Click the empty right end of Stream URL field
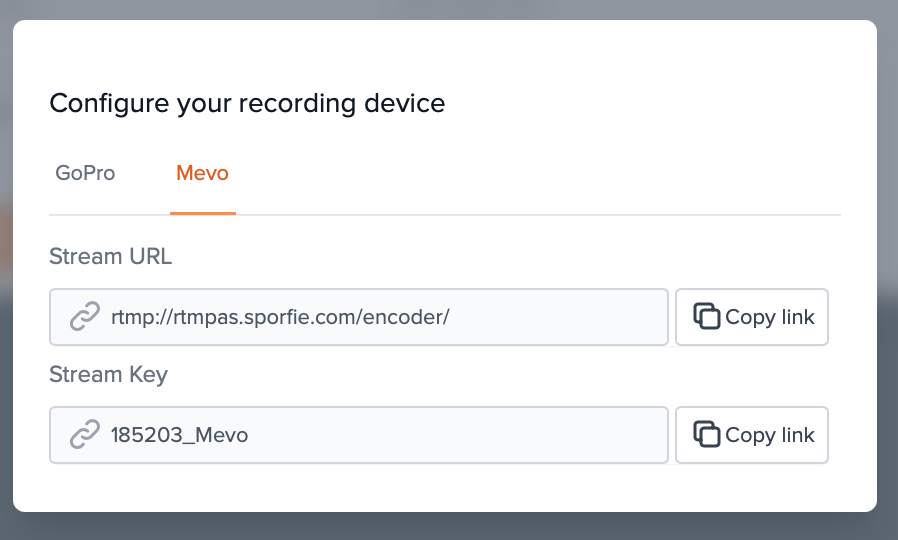Image resolution: width=898 pixels, height=540 pixels. point(600,317)
